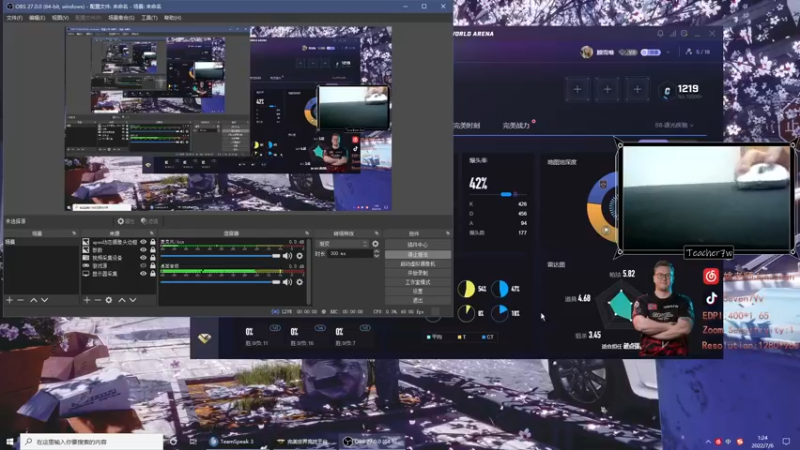This screenshot has width=800, height=450.
Task: Remove the selected source with the minus icon
Action: 97,300
